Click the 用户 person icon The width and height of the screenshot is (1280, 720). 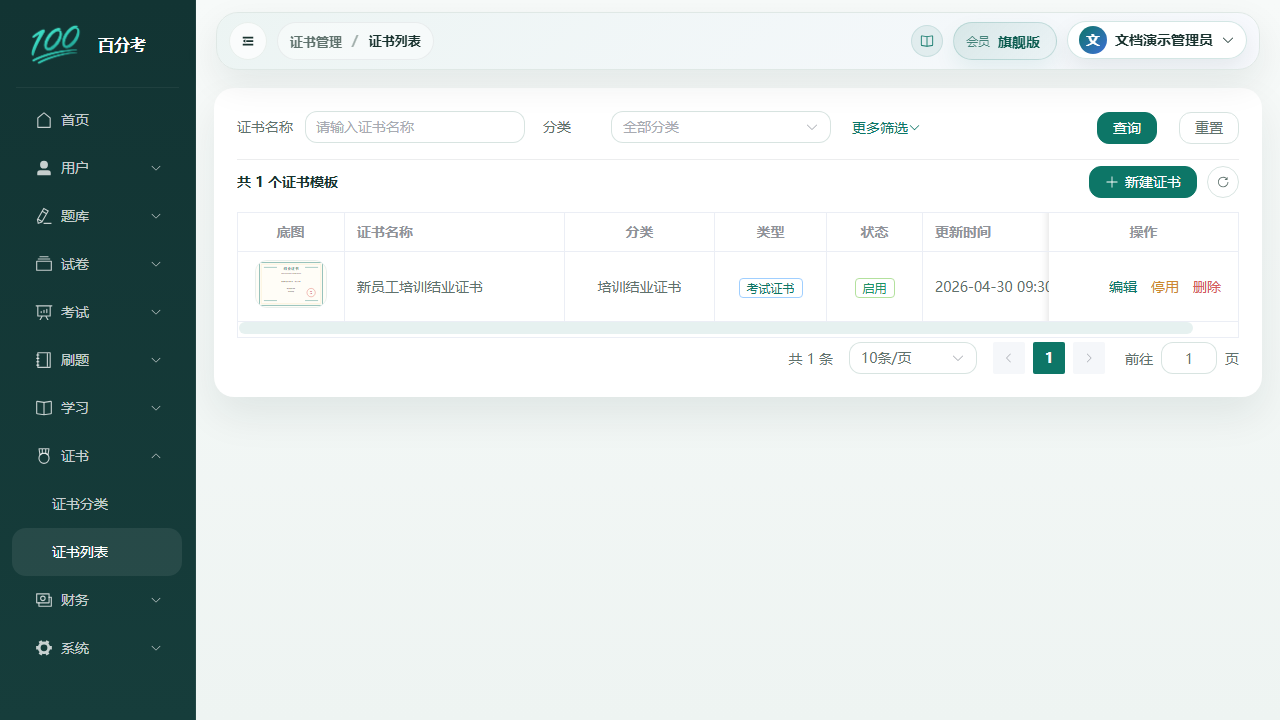(x=44, y=168)
